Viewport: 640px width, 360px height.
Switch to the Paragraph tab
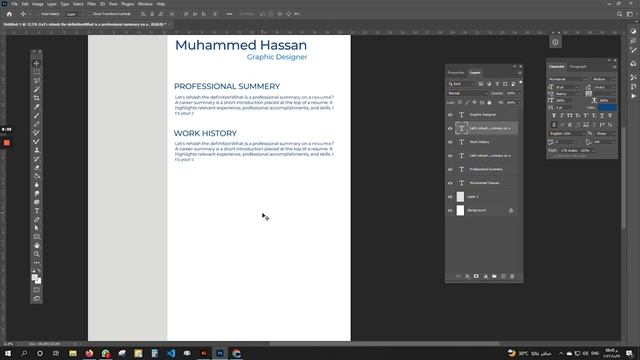pos(578,67)
